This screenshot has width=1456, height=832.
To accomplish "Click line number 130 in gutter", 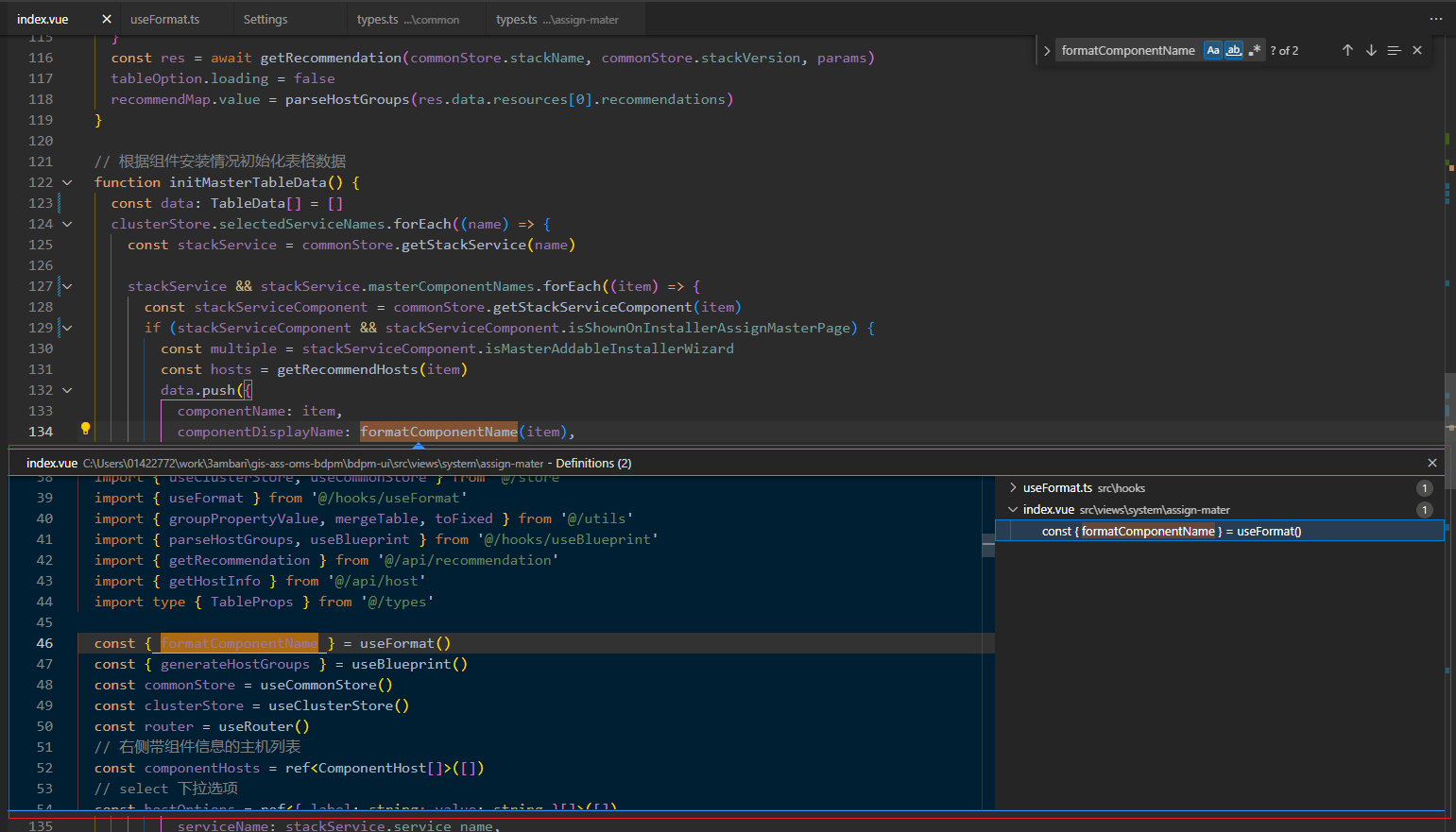I will click(x=41, y=348).
